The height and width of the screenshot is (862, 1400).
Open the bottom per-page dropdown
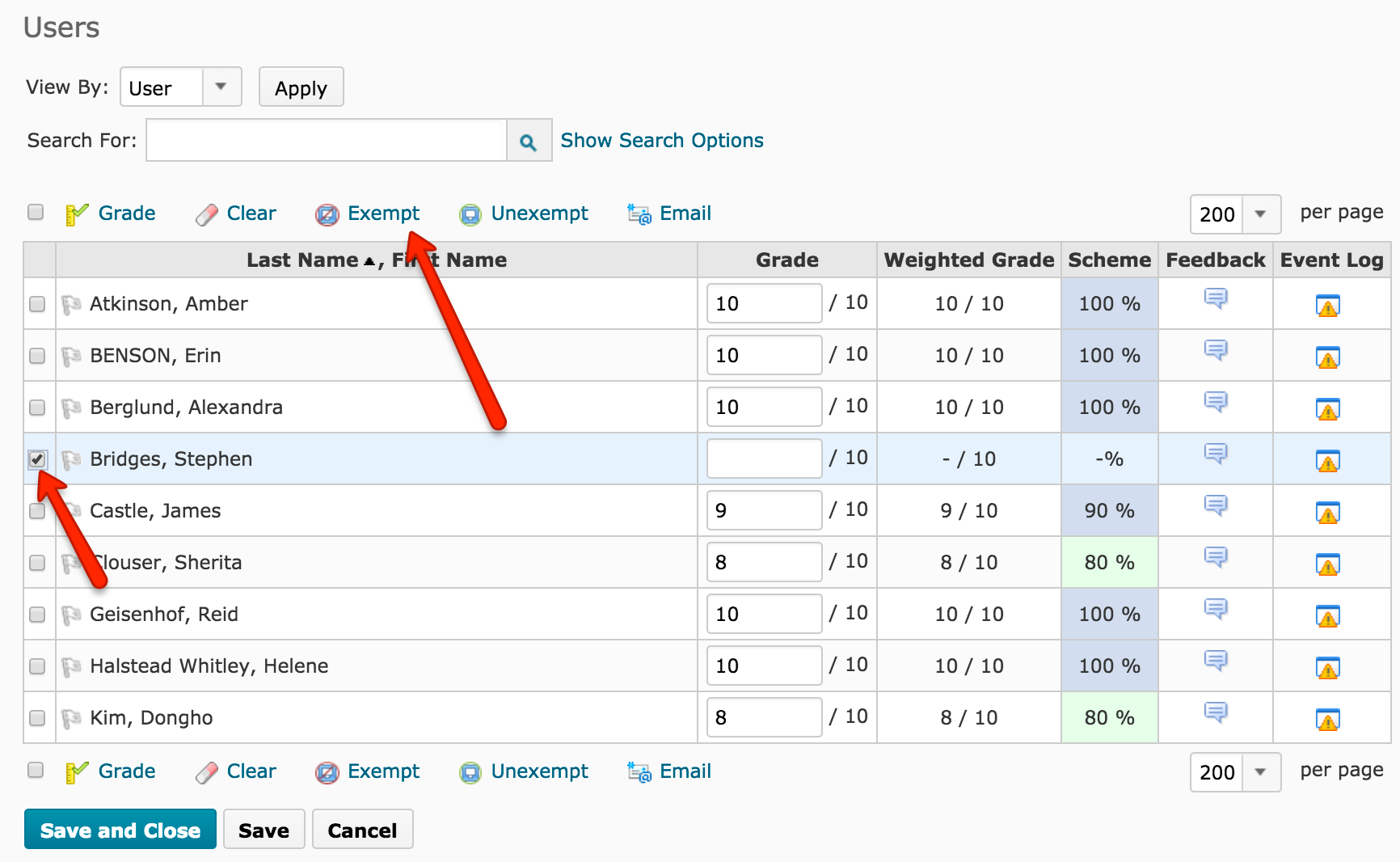(x=1259, y=772)
